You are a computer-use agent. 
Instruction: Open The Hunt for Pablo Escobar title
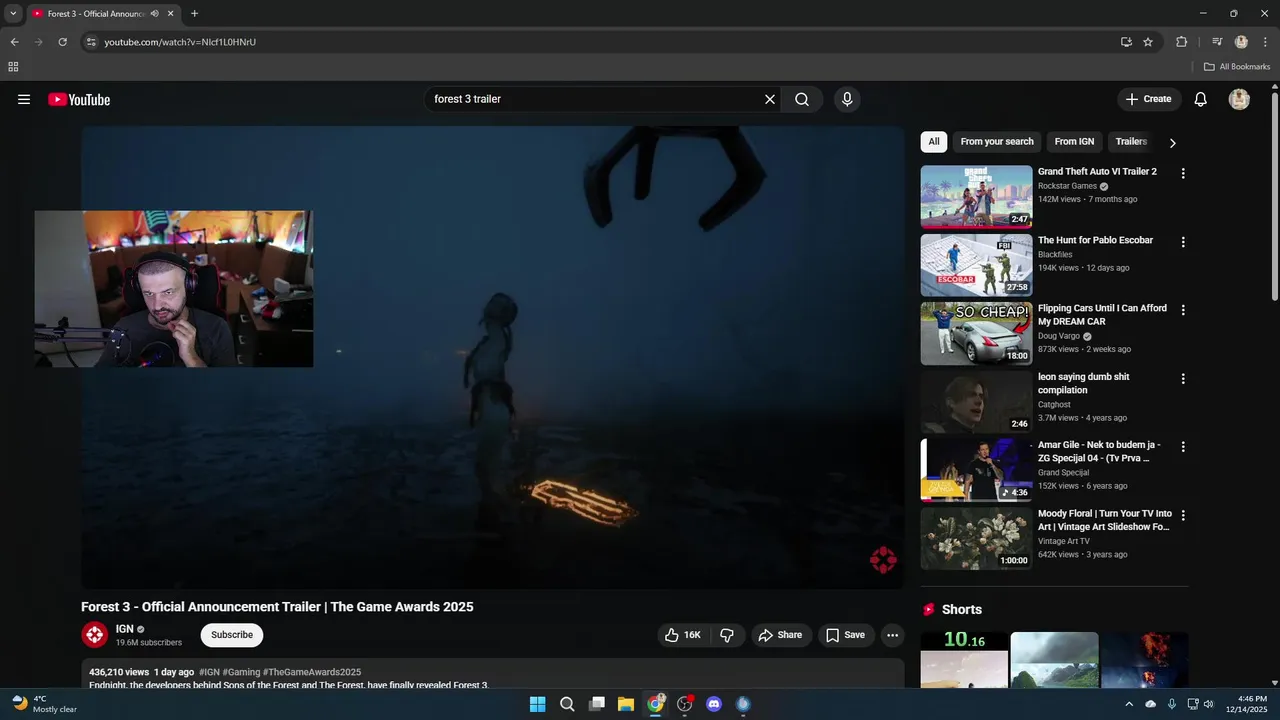1095,240
